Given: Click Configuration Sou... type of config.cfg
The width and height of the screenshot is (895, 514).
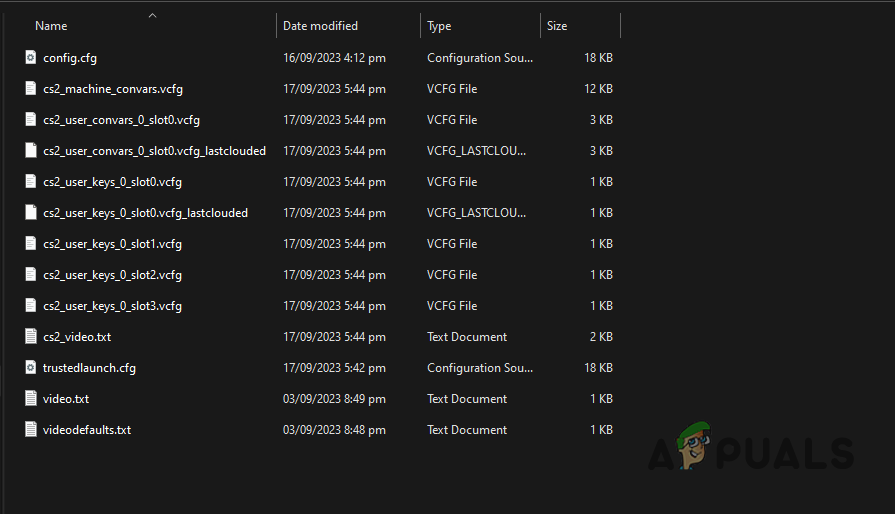Looking at the screenshot, I should [480, 58].
